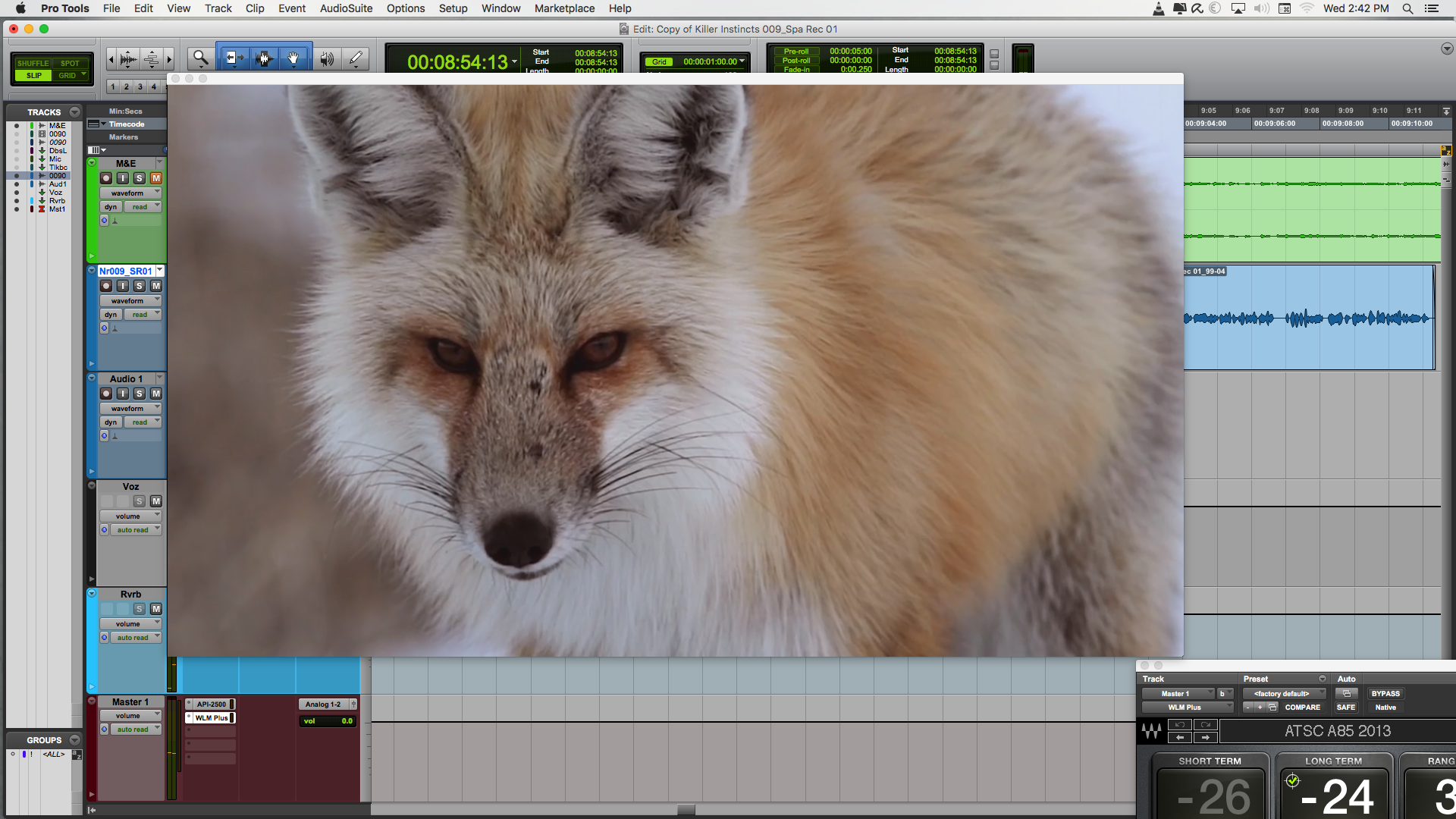Open the Tracks list popup menu
This screenshot has width=1456, height=819.
tap(74, 112)
